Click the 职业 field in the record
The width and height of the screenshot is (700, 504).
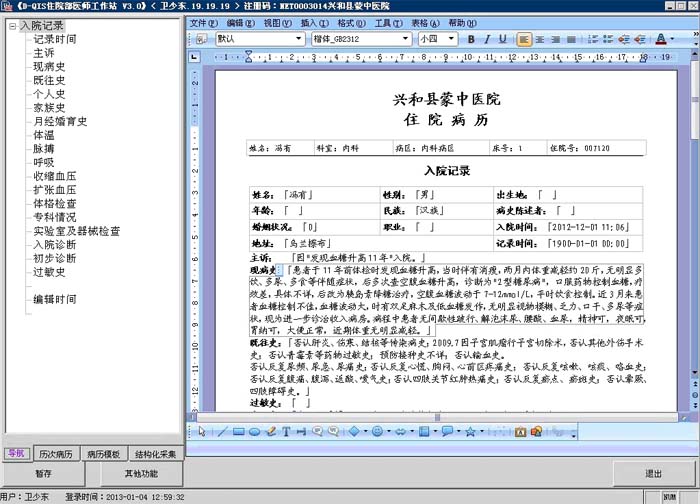424,227
